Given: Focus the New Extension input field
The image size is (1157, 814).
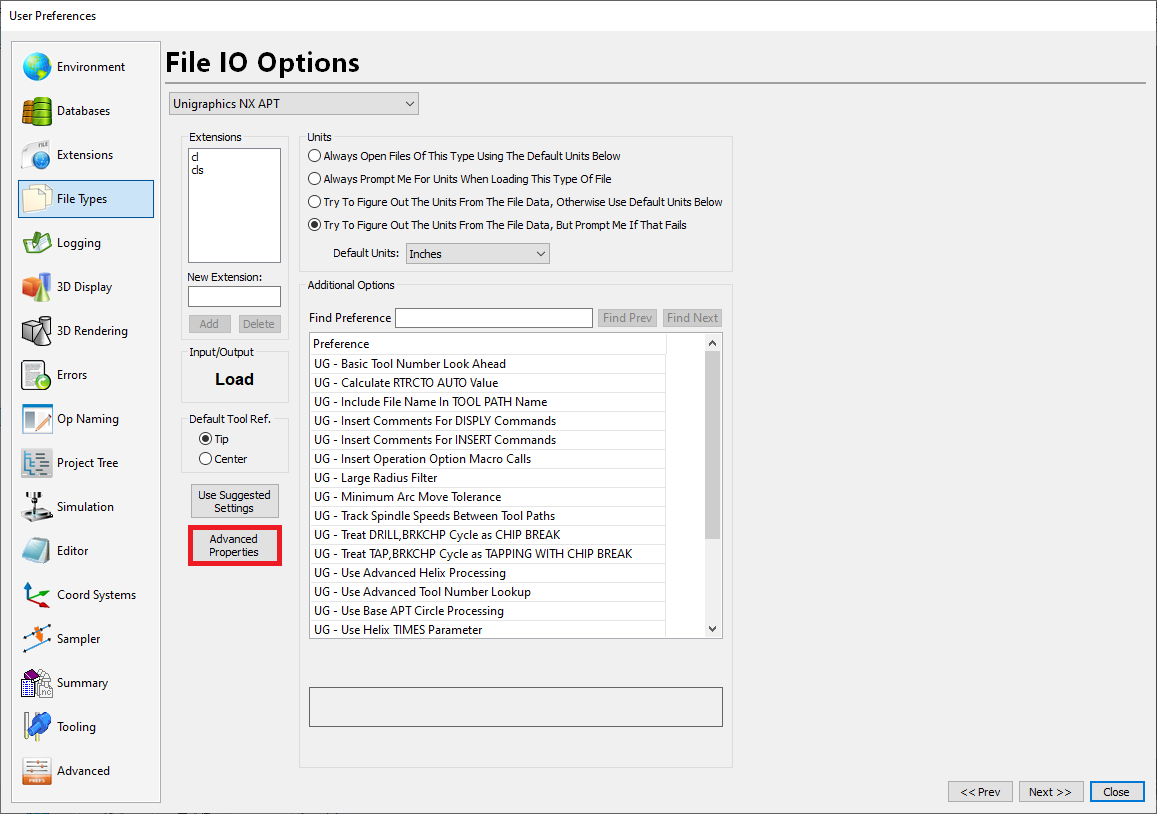Looking at the screenshot, I should (235, 296).
